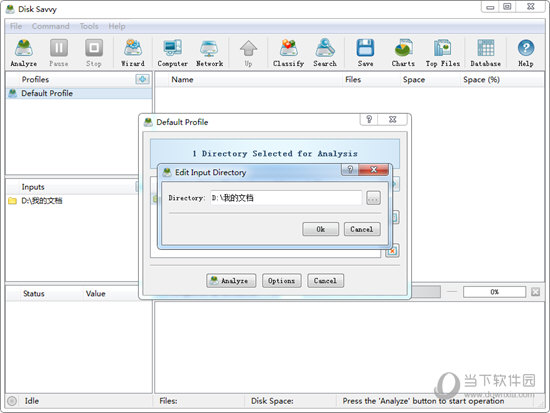Click the Status column header
This screenshot has height=413, width=550.
pos(34,294)
